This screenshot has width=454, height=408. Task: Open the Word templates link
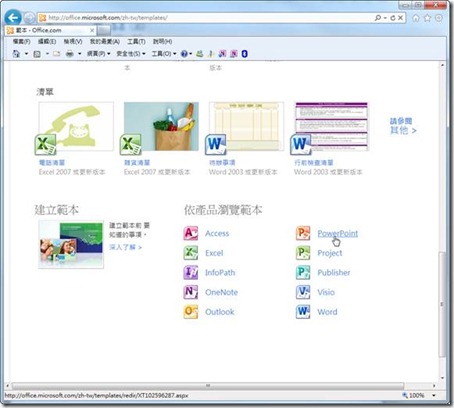327,312
